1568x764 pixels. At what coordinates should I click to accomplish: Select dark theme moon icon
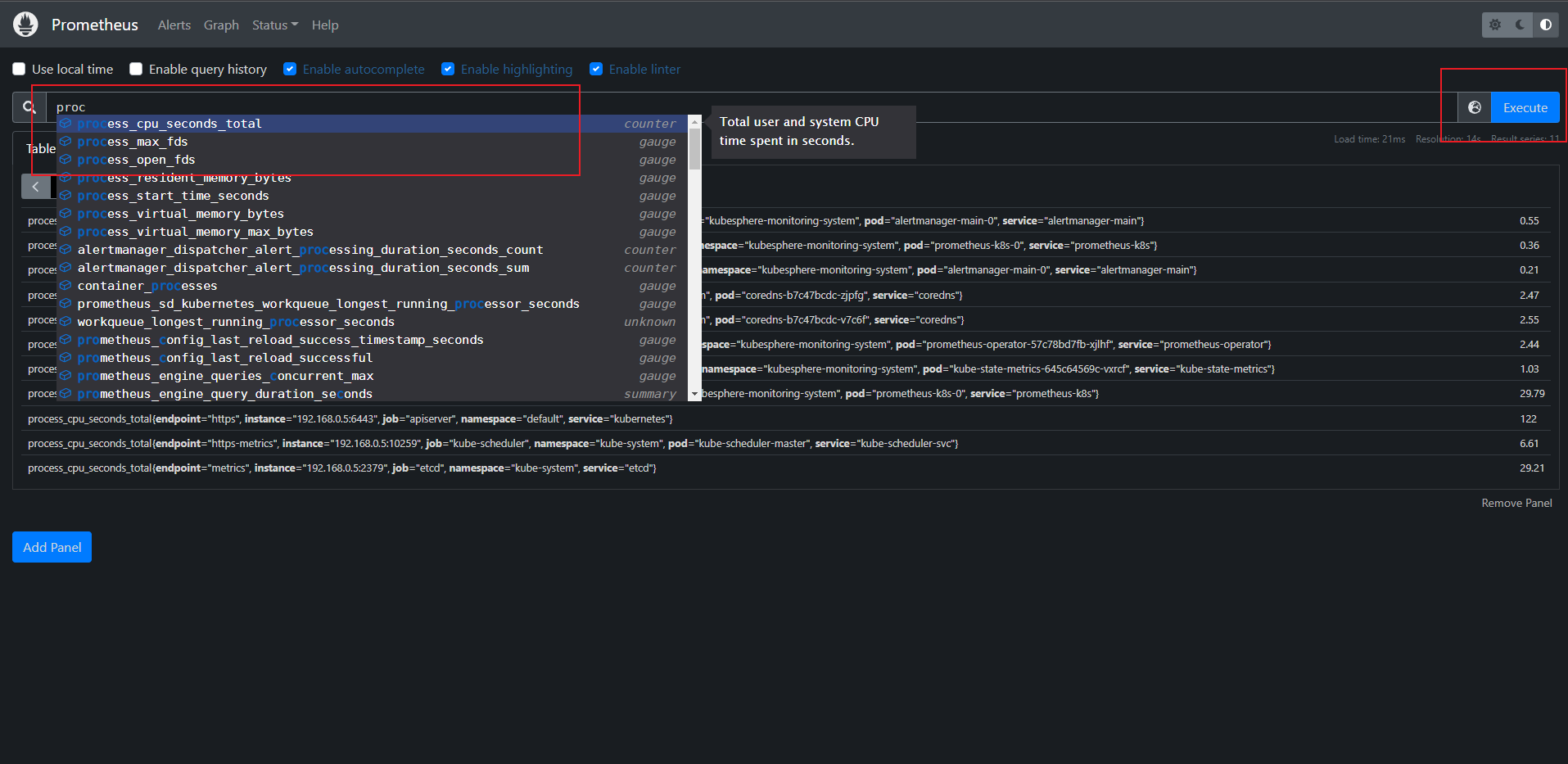point(1521,25)
